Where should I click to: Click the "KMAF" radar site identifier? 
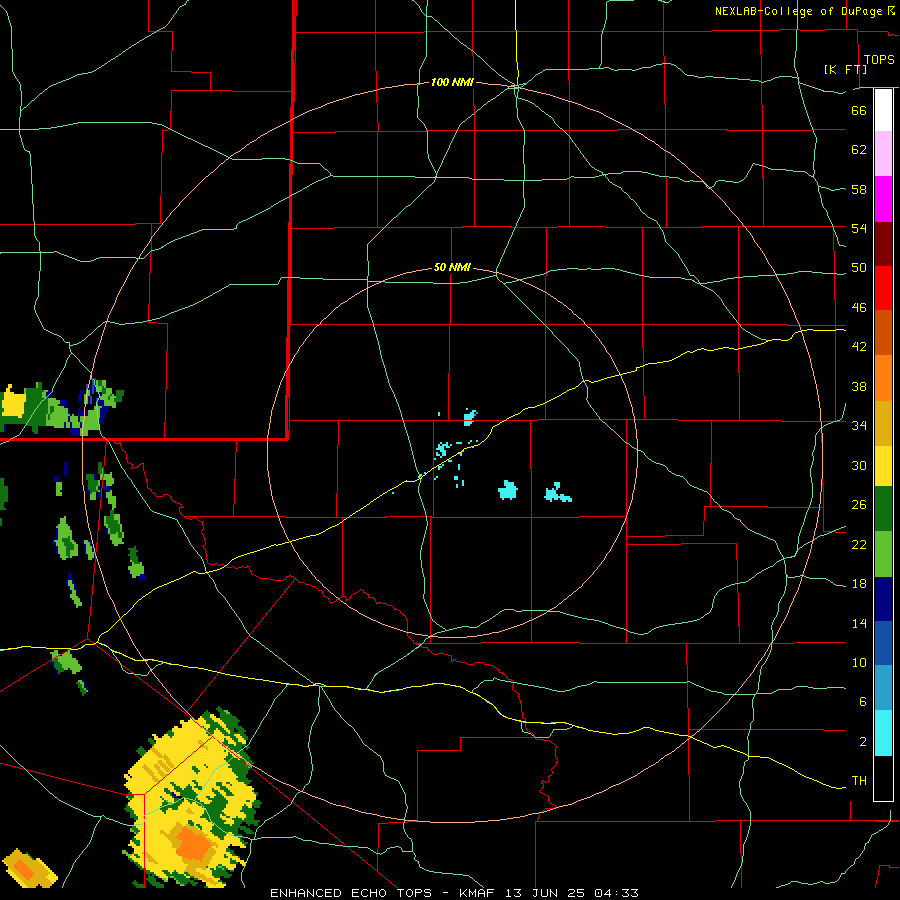[479, 893]
